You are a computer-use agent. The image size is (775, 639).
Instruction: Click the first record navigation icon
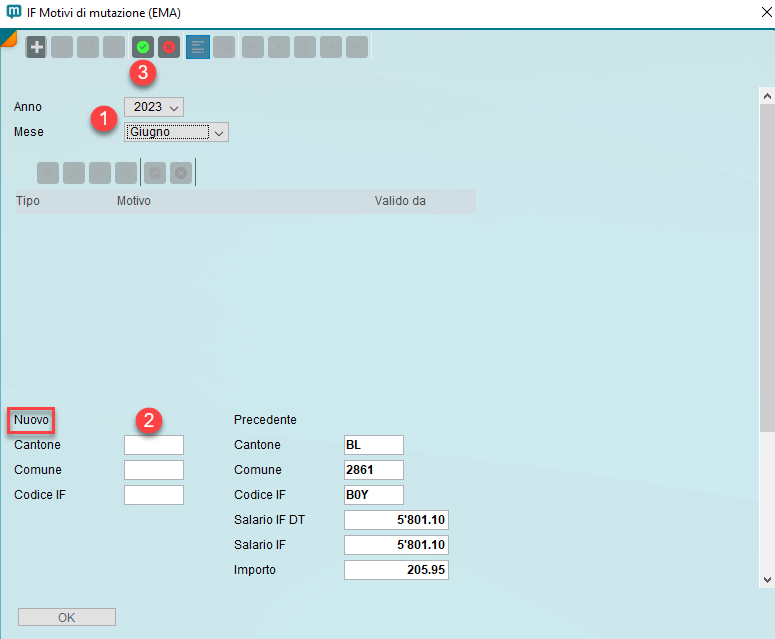(253, 47)
